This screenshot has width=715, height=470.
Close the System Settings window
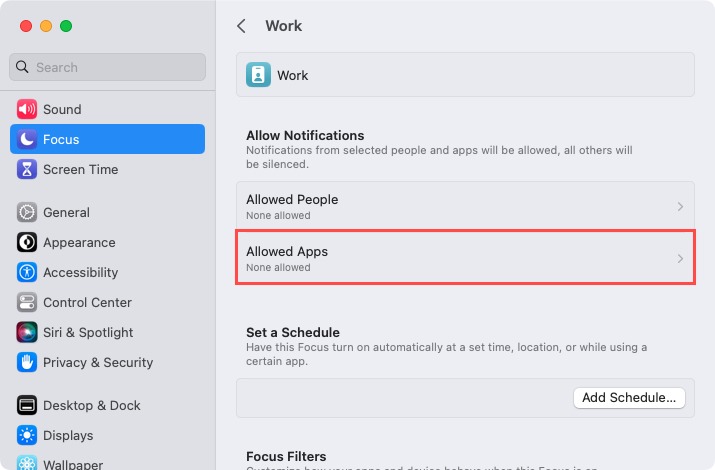(26, 26)
